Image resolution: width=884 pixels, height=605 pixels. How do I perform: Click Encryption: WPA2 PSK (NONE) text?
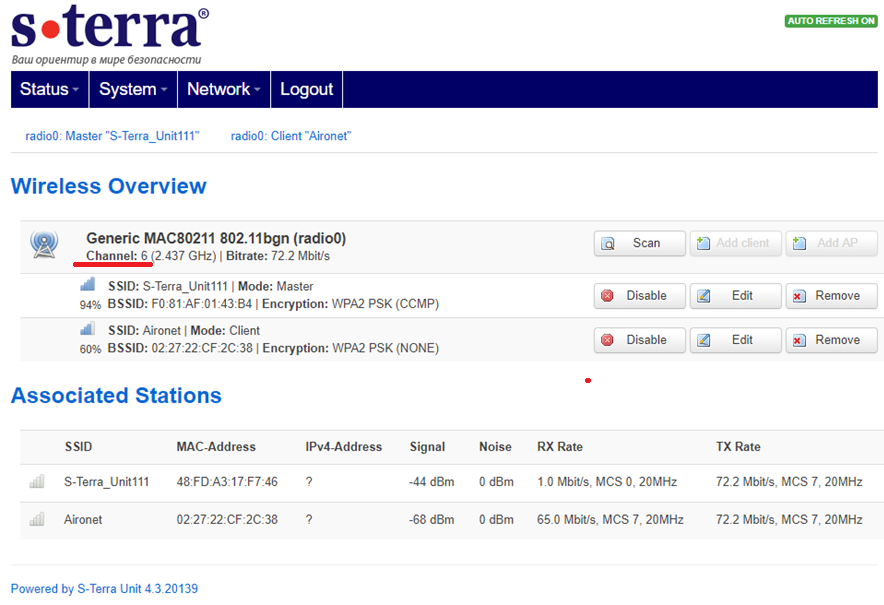(351, 348)
